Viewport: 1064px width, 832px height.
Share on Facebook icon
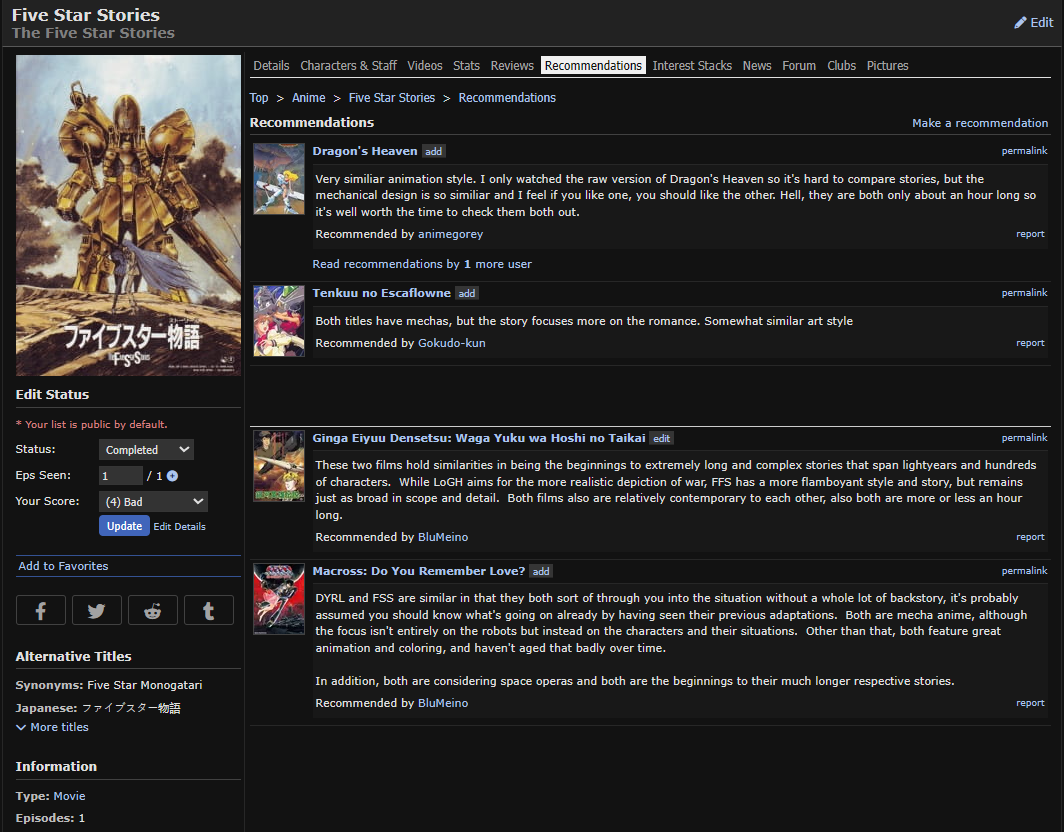click(41, 610)
